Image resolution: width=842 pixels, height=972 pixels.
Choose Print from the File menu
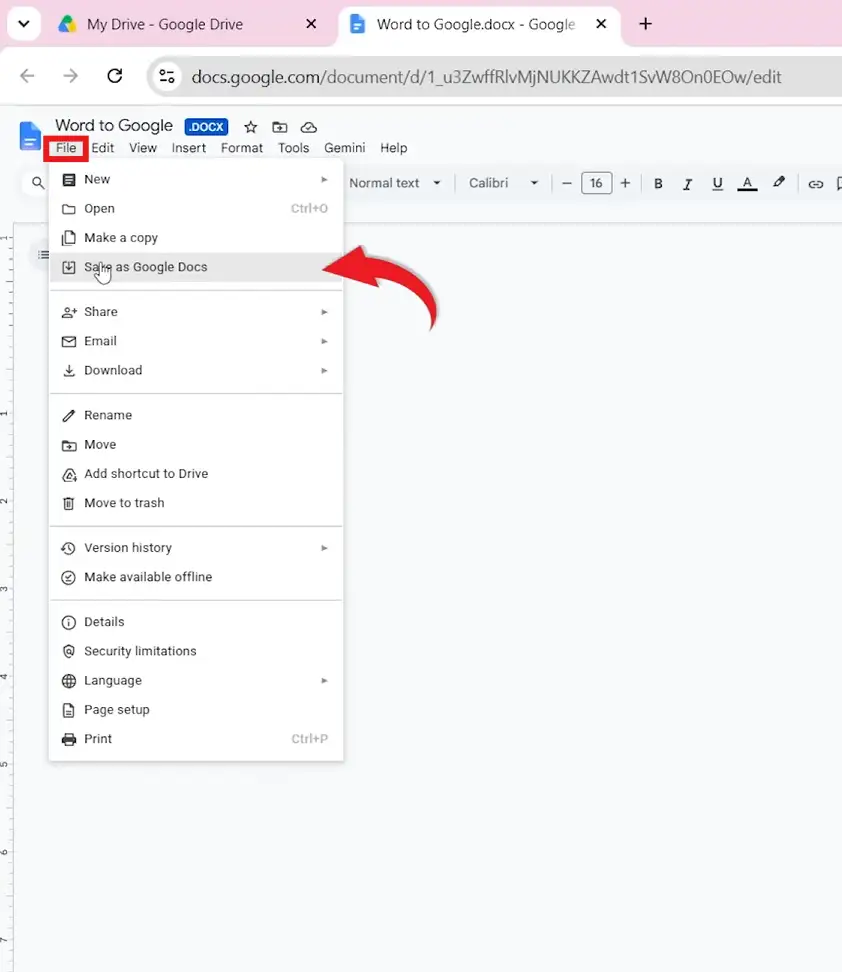(x=196, y=739)
